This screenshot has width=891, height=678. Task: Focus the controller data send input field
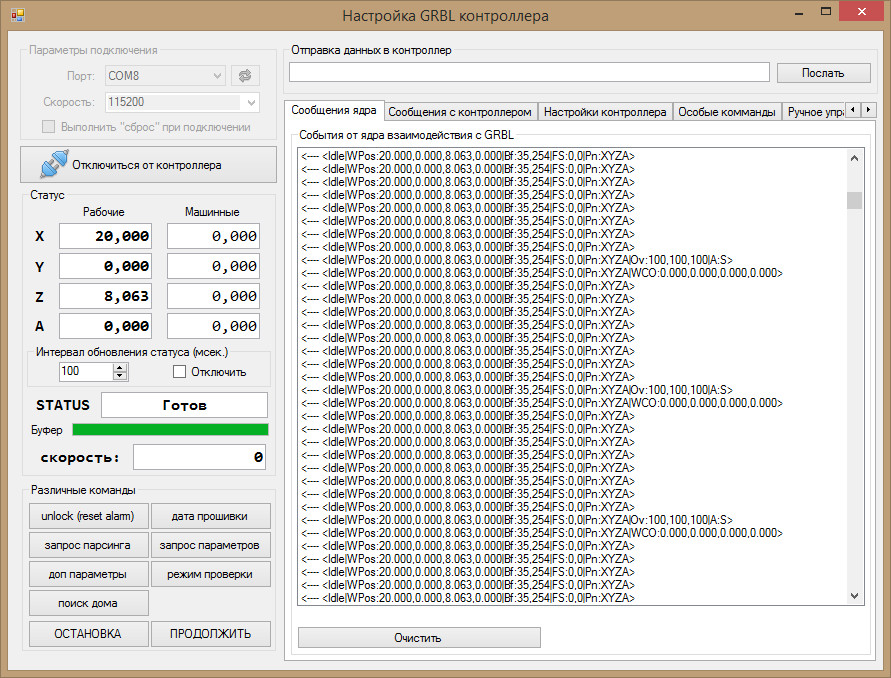(x=529, y=73)
